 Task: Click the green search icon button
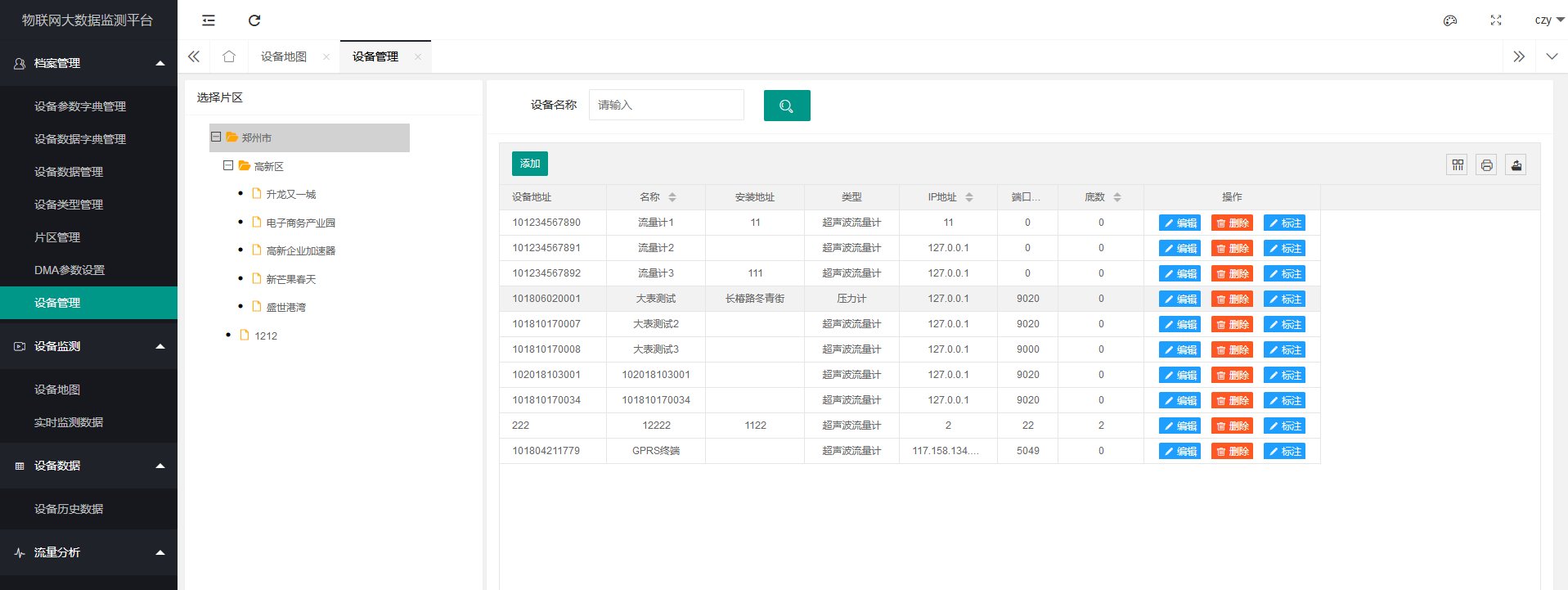pyautogui.click(x=786, y=106)
